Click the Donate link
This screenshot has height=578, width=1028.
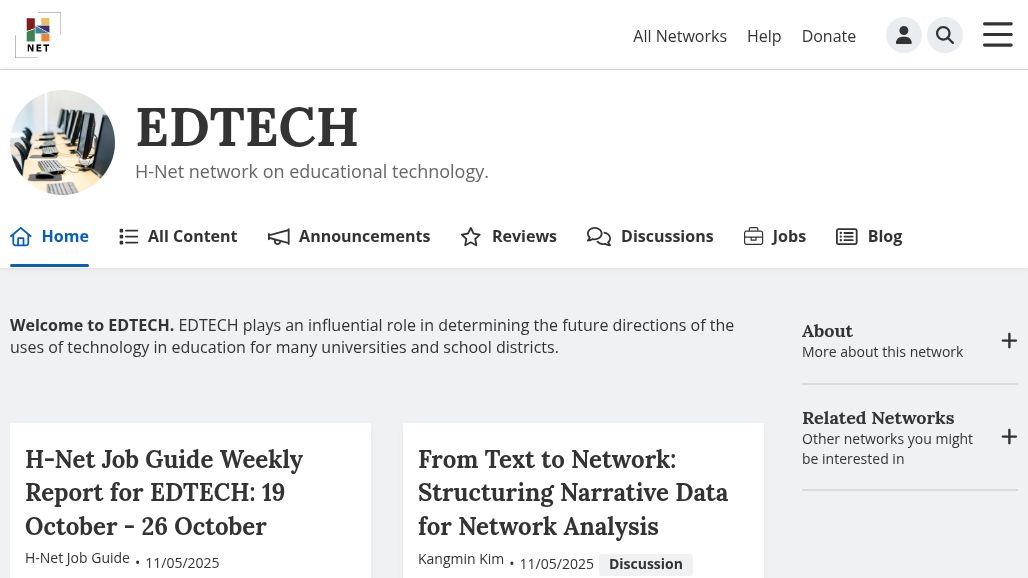click(828, 36)
